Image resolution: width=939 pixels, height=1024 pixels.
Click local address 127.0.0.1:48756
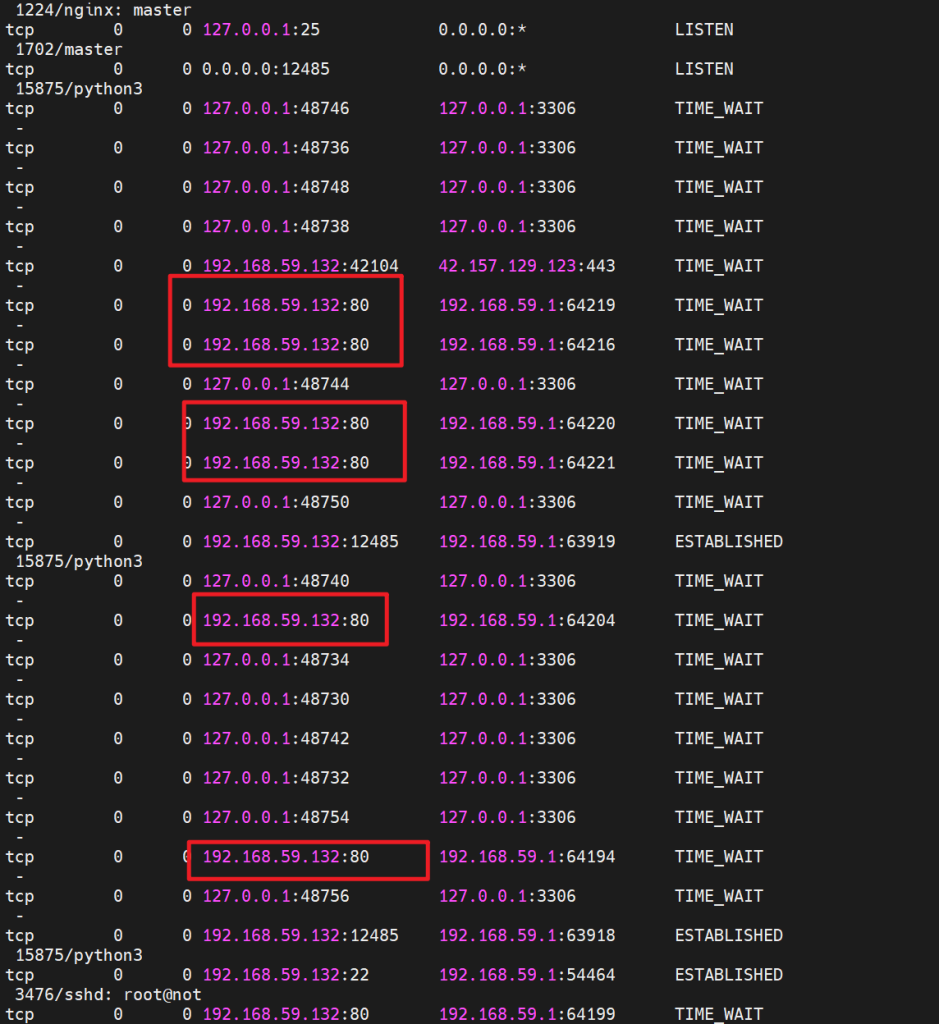(x=276, y=896)
